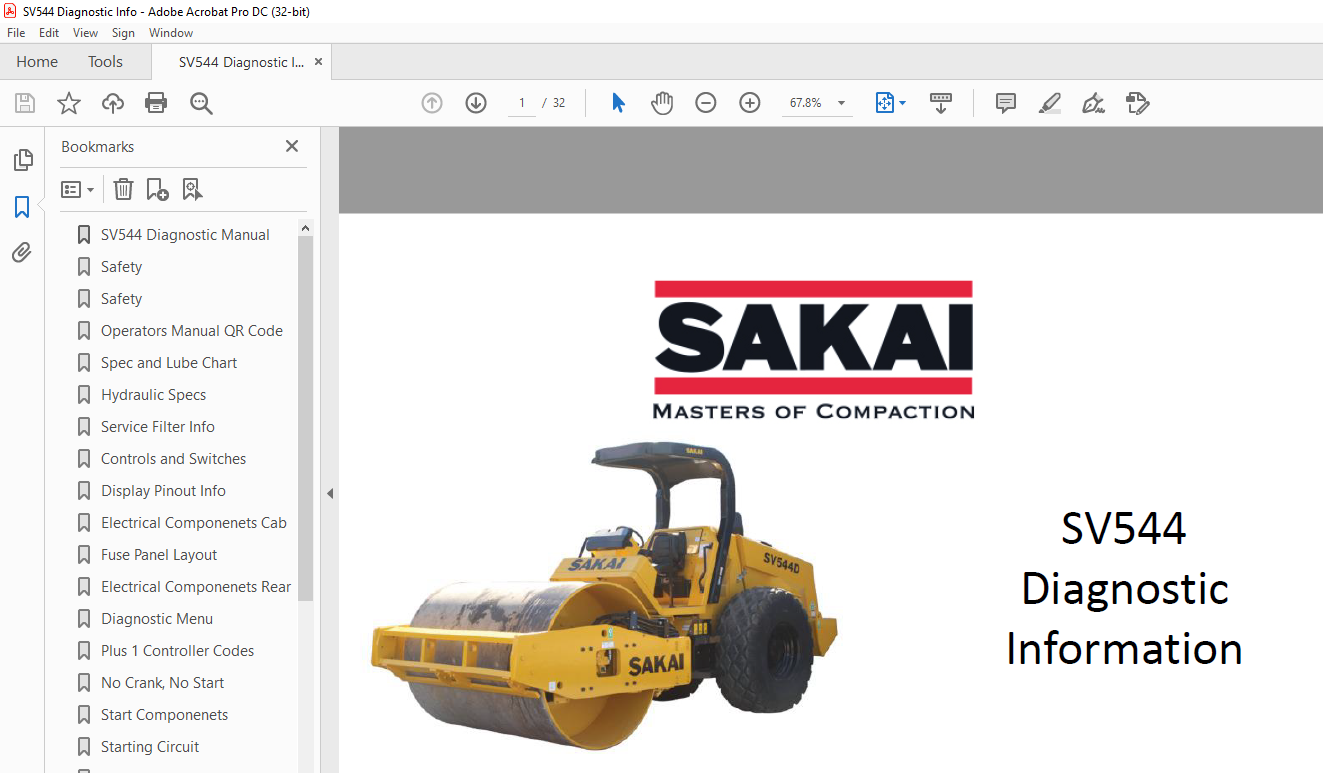1323x773 pixels.
Task: Open Display Pinout Info bookmark
Action: click(163, 491)
